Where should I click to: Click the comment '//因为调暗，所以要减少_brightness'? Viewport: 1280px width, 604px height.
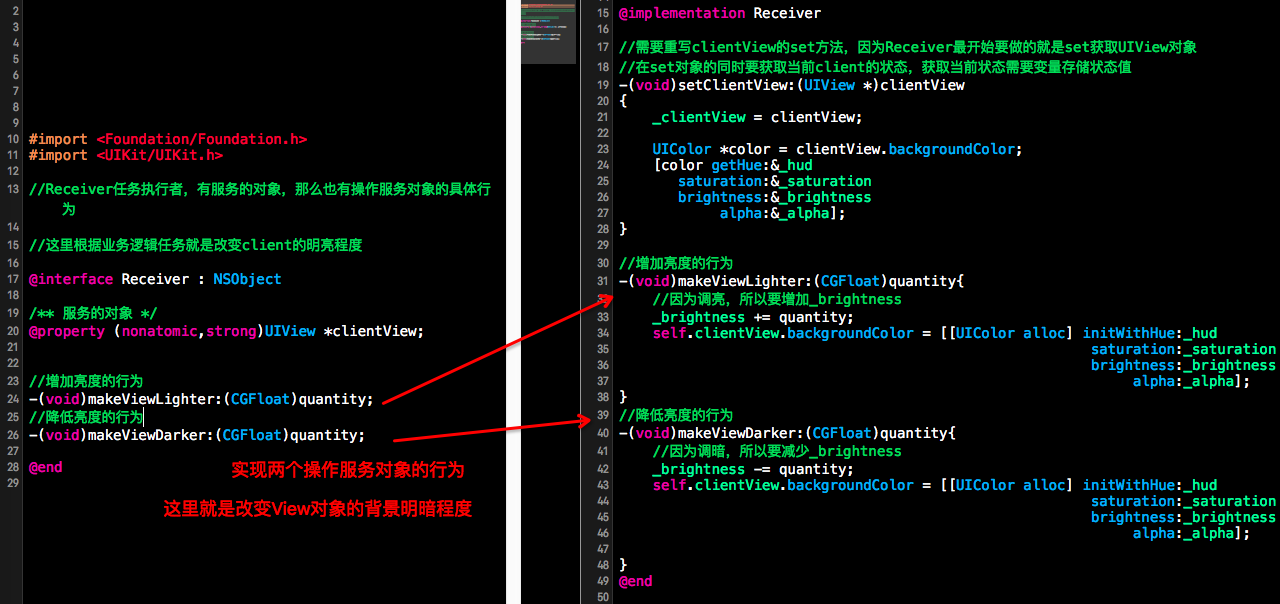click(777, 451)
